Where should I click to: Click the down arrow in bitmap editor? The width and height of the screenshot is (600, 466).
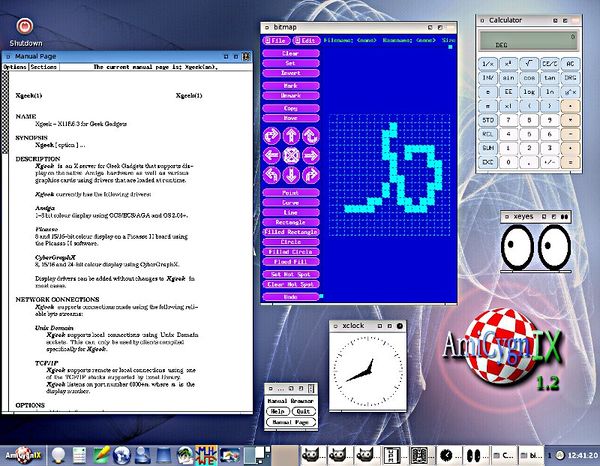click(291, 174)
